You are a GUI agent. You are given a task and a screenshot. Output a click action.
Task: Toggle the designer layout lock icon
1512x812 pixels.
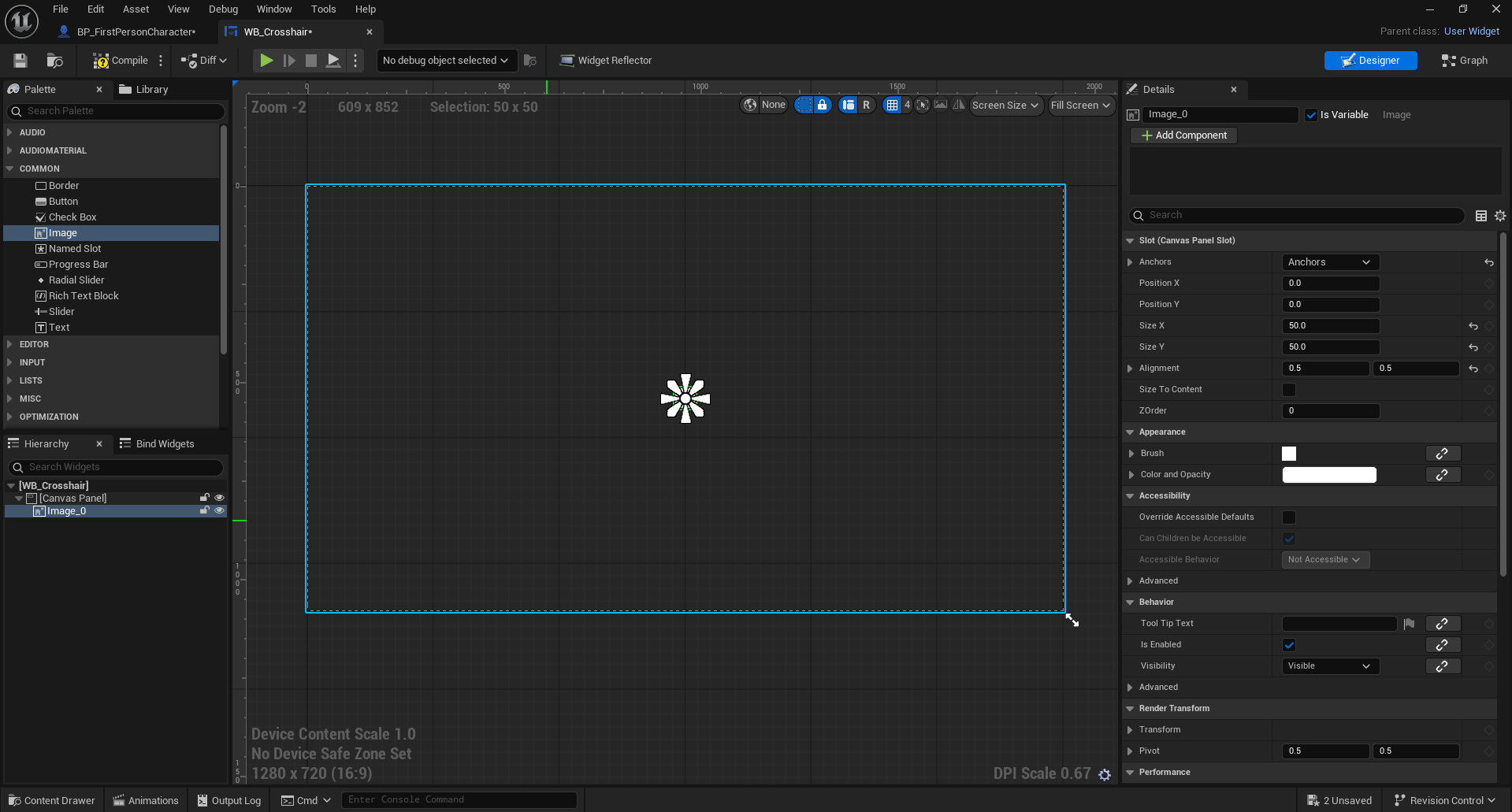coord(822,105)
